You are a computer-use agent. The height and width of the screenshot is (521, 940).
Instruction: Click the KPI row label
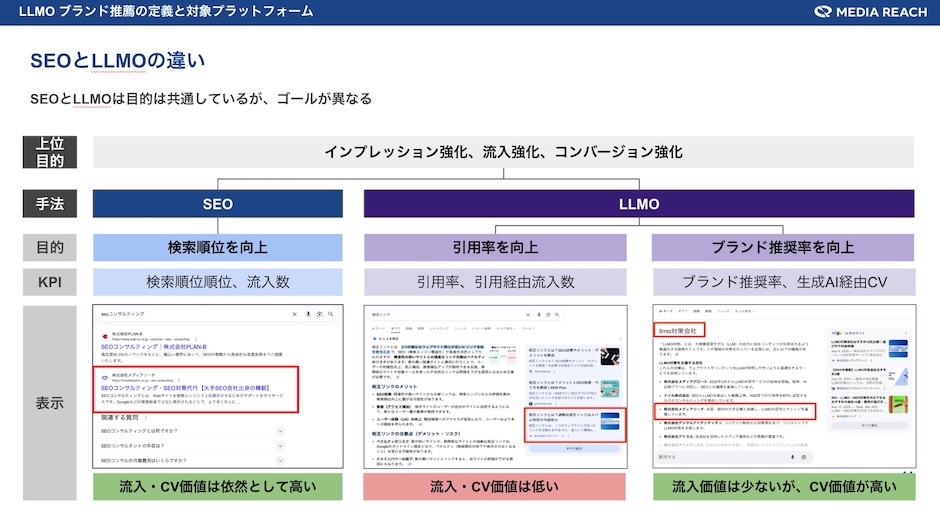50,282
